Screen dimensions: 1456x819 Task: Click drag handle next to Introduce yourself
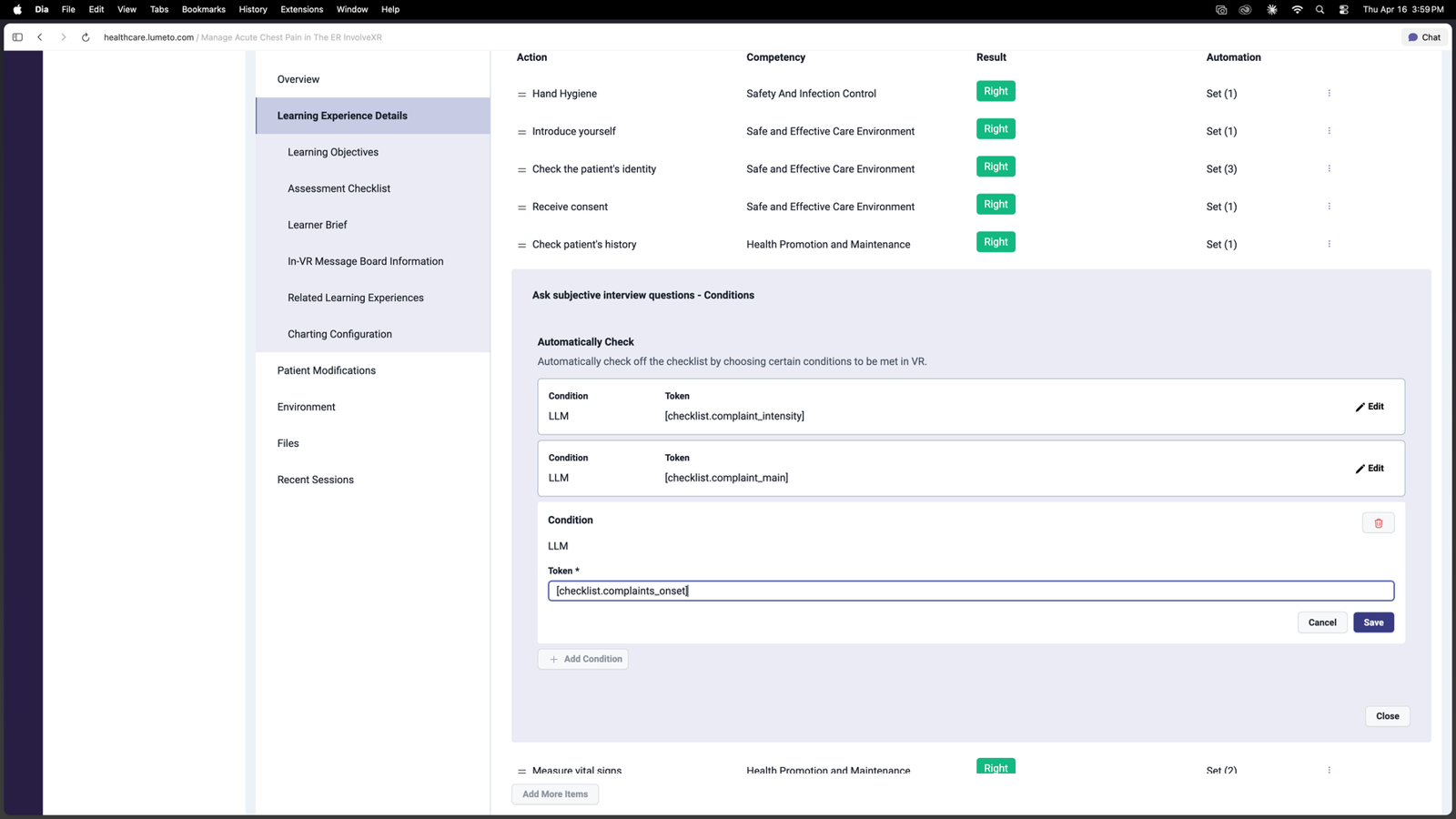pos(521,132)
